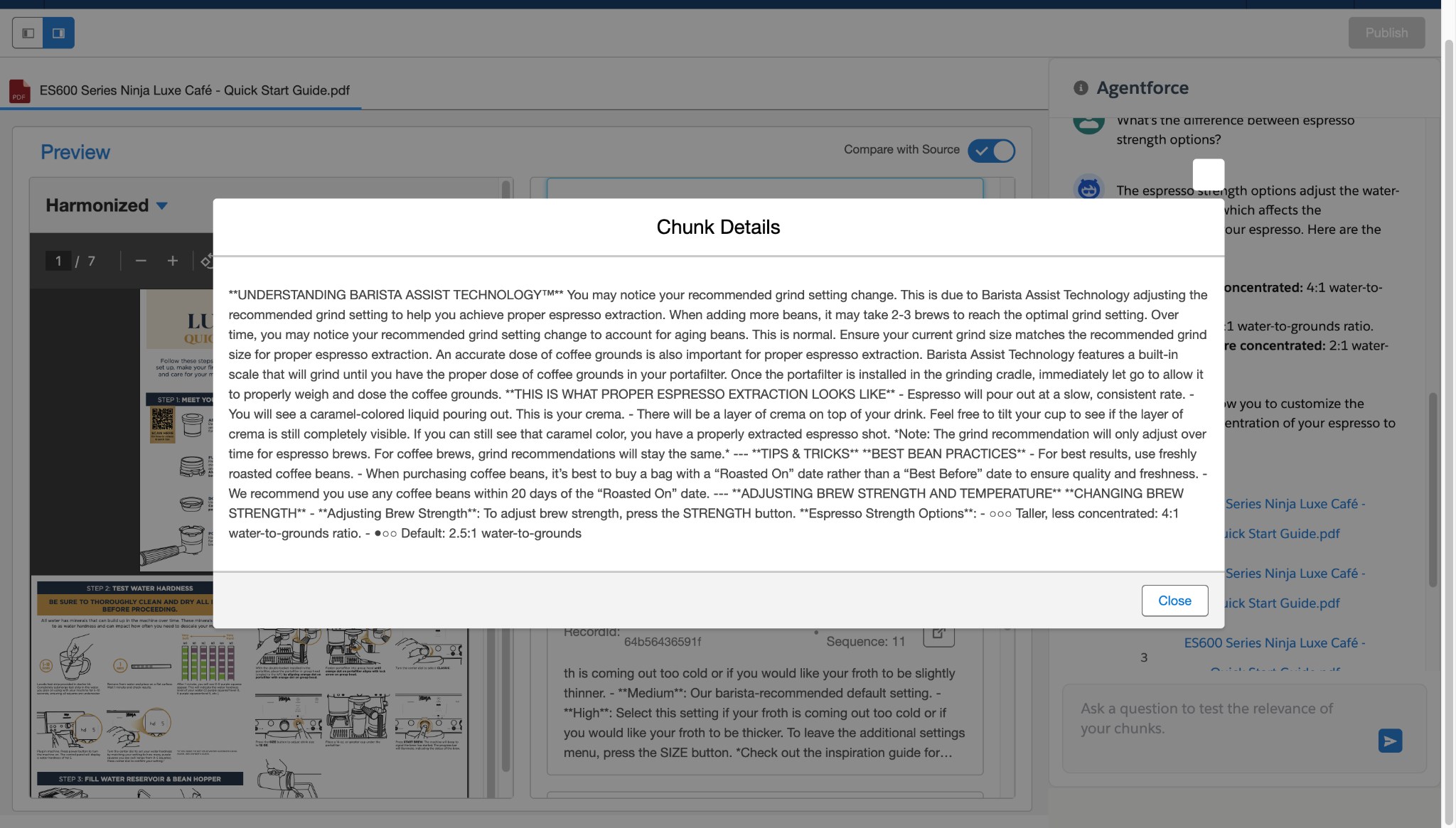Click the Agentforce chat scrollbar

1433,489
